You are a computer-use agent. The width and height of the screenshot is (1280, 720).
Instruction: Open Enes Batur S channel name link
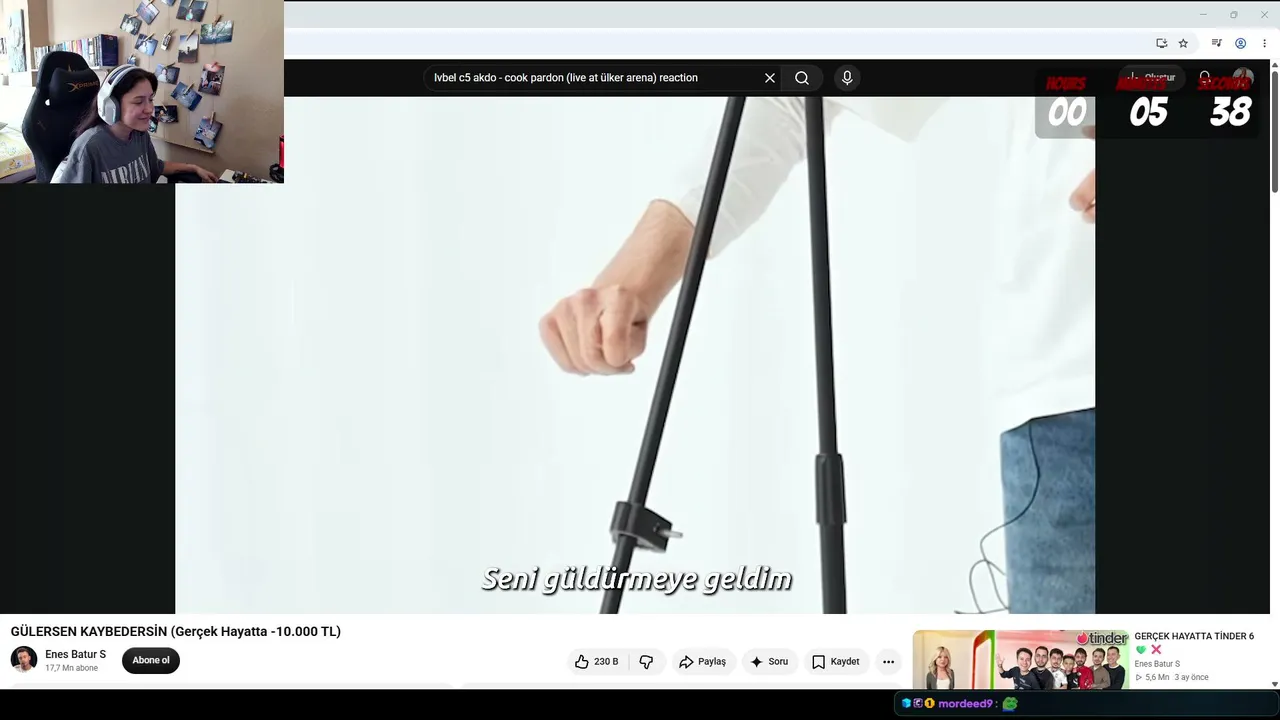point(75,654)
